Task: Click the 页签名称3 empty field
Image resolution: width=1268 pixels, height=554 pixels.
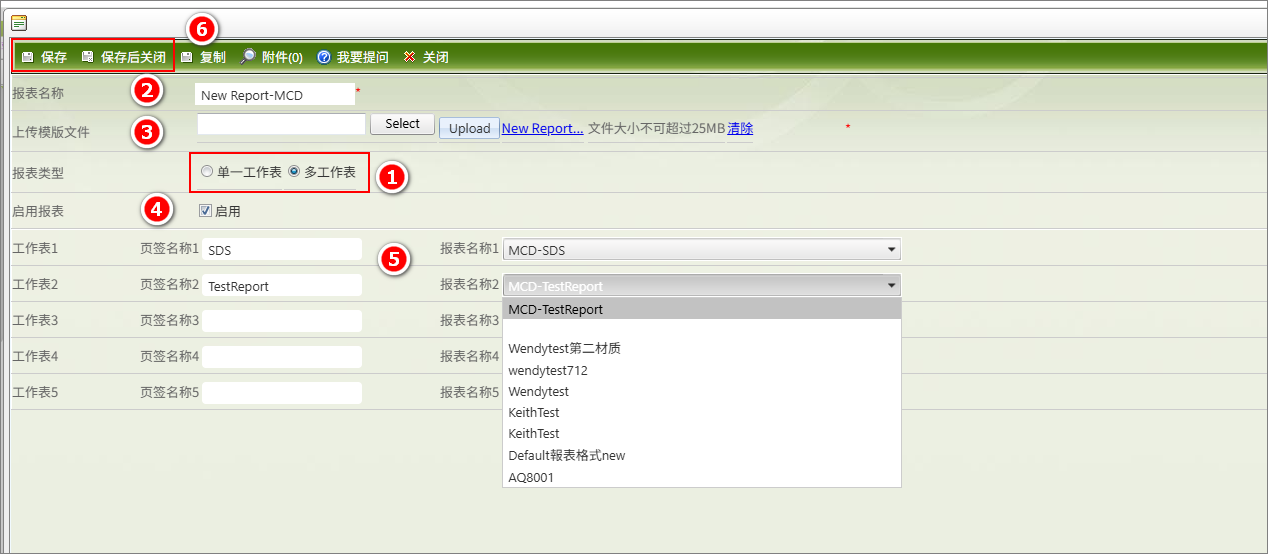Action: pyautogui.click(x=282, y=320)
